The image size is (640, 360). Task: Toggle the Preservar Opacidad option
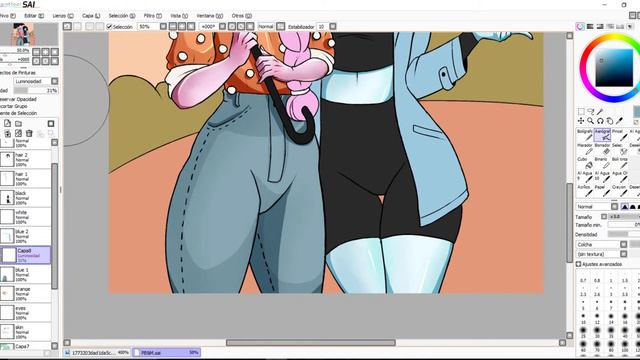(17, 99)
